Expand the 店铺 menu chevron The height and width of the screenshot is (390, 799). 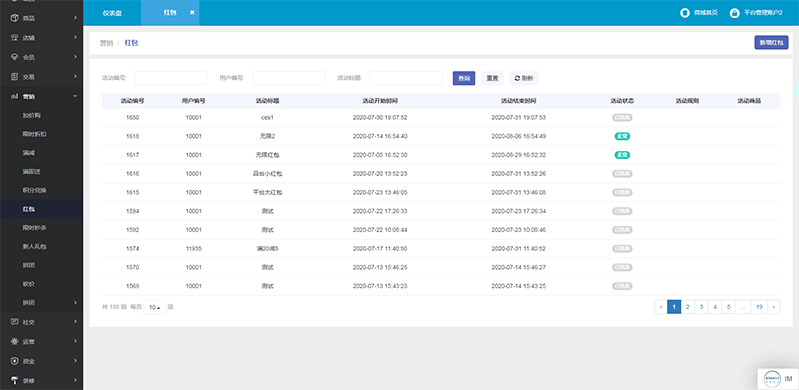[75, 38]
